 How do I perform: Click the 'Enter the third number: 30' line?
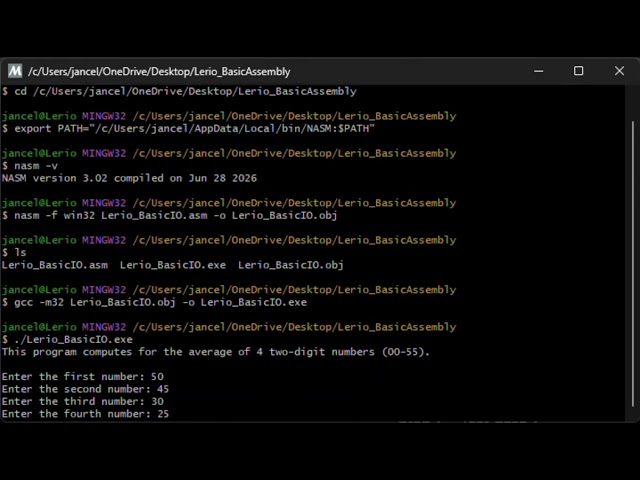tap(83, 401)
